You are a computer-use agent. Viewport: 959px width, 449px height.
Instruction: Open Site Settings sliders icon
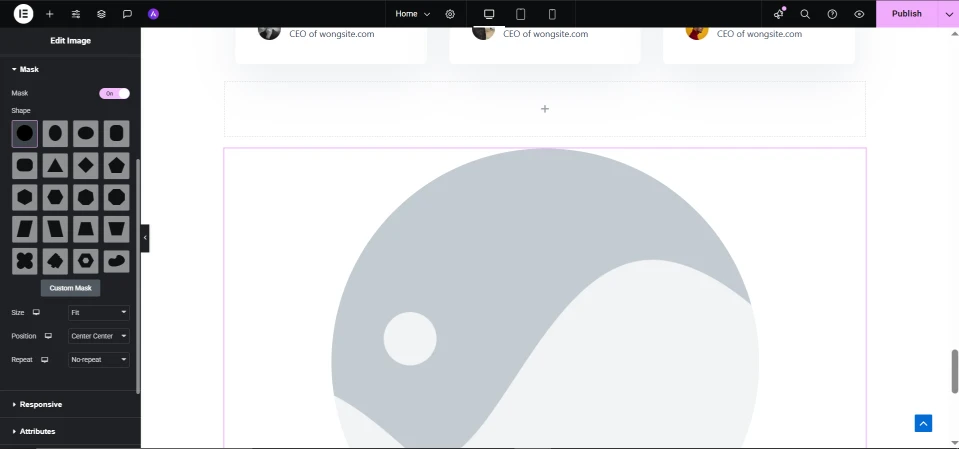[76, 14]
